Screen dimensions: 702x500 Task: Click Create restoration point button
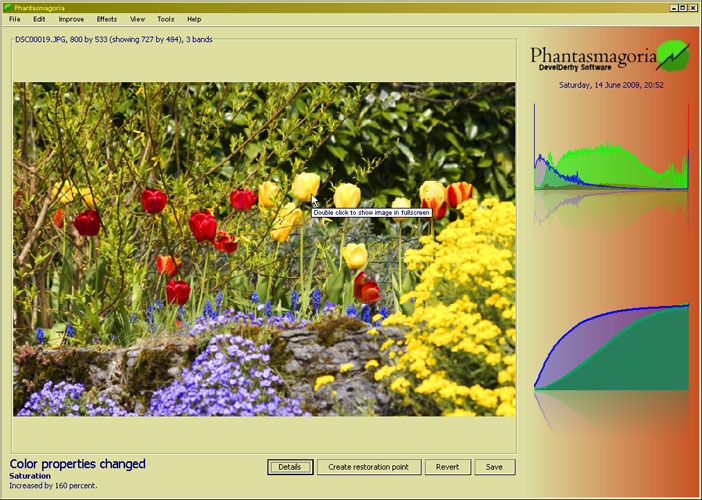[369, 467]
